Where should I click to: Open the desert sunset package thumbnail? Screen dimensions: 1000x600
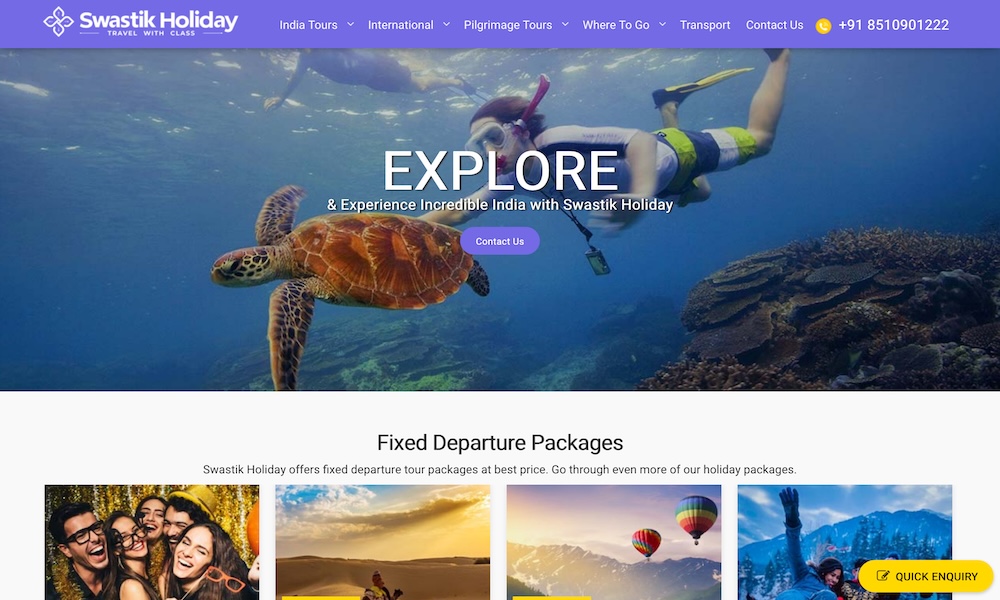pos(383,542)
